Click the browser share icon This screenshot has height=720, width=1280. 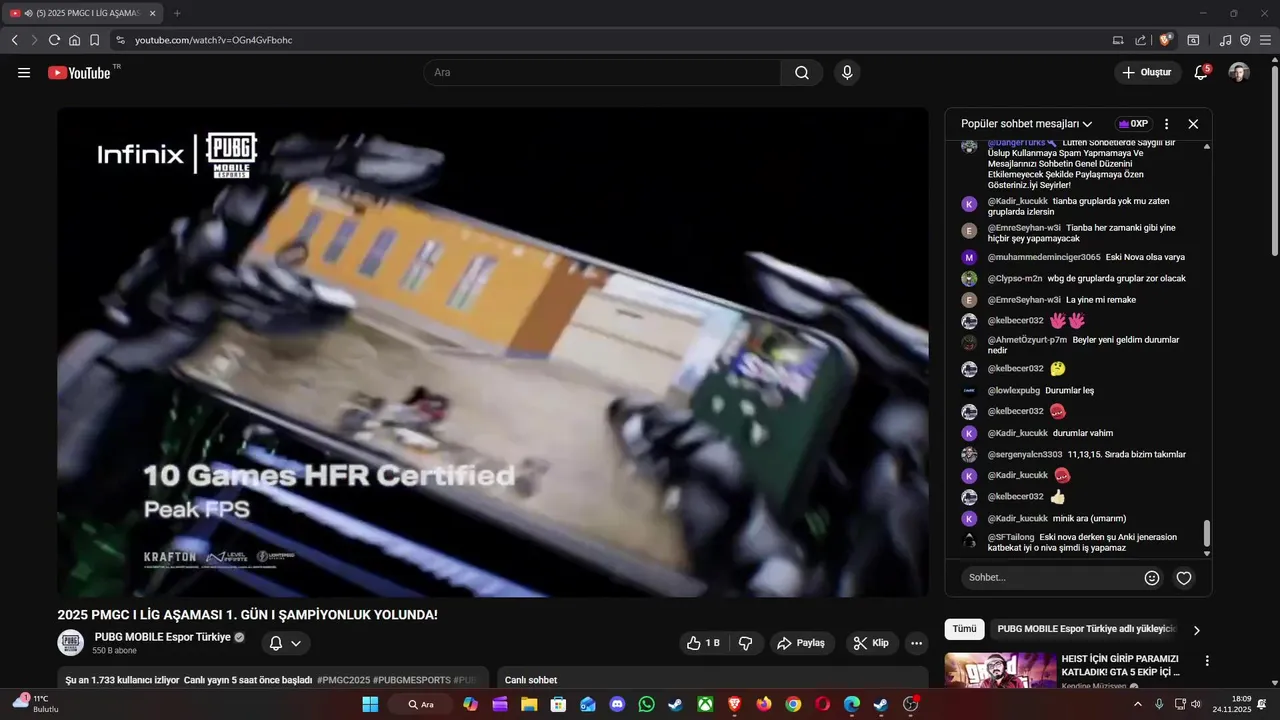coord(1141,40)
